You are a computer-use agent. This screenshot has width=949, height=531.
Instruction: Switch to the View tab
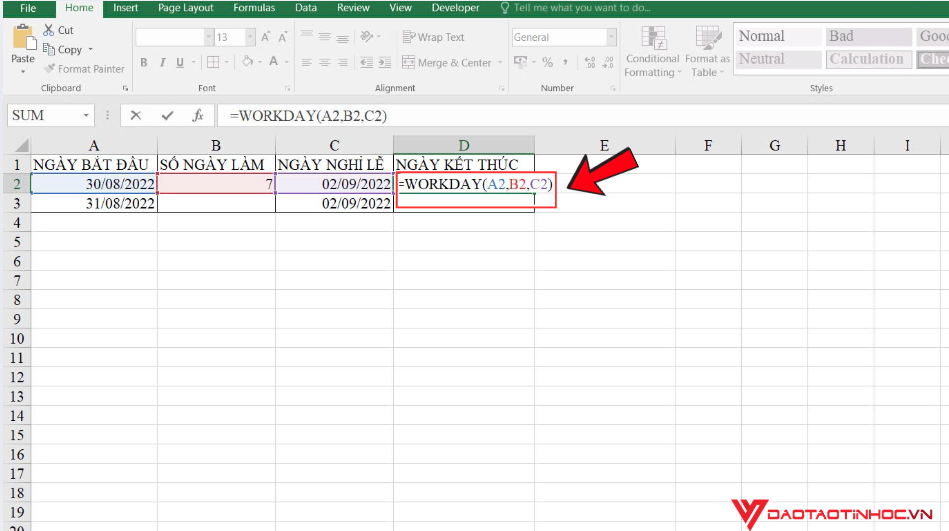tap(400, 8)
